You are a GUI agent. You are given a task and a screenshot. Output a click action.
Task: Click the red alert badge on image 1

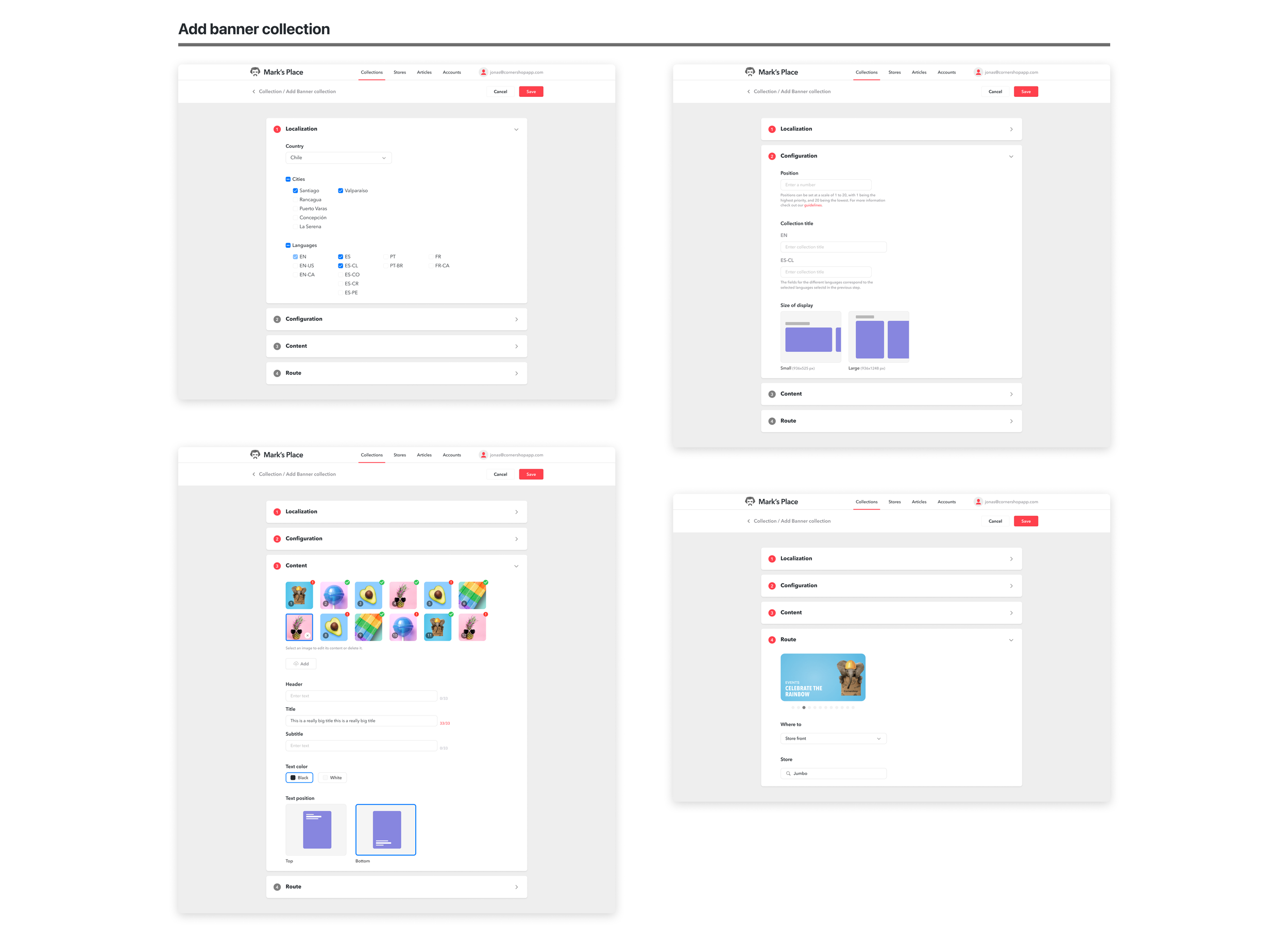(312, 583)
